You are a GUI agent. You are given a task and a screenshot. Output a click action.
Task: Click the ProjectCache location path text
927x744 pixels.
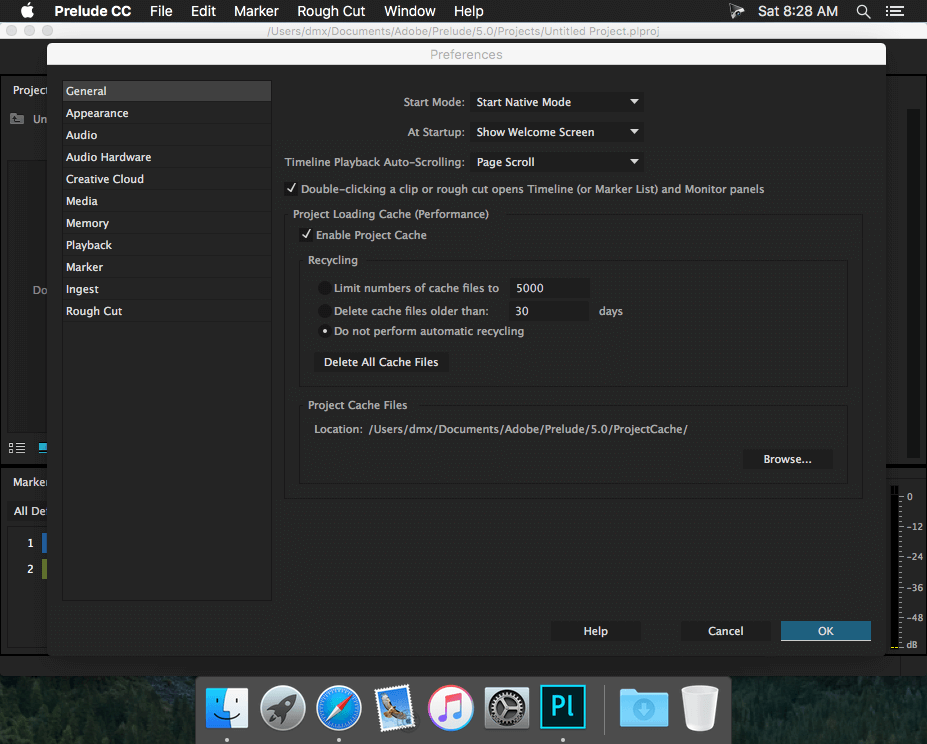(x=528, y=429)
